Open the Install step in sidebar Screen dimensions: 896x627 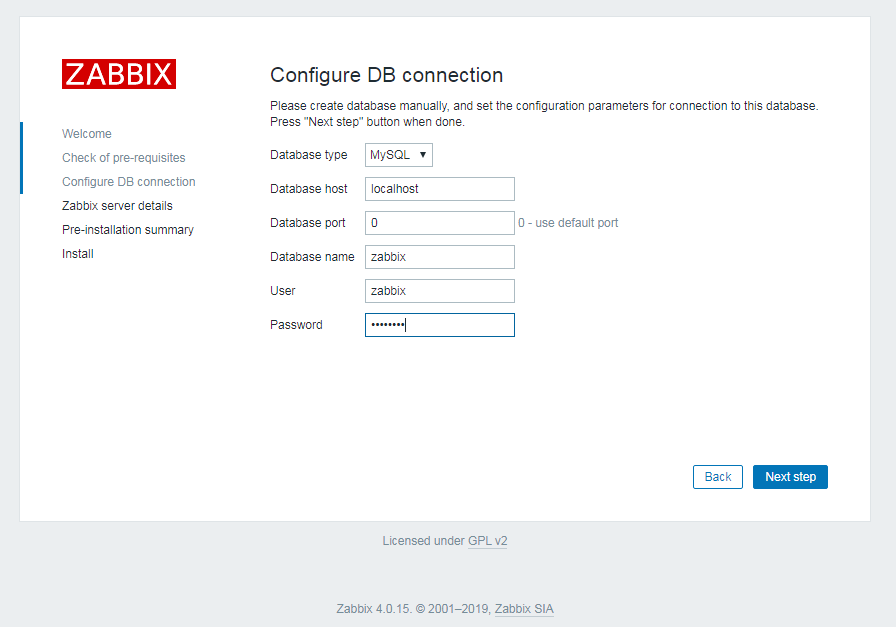click(x=77, y=253)
